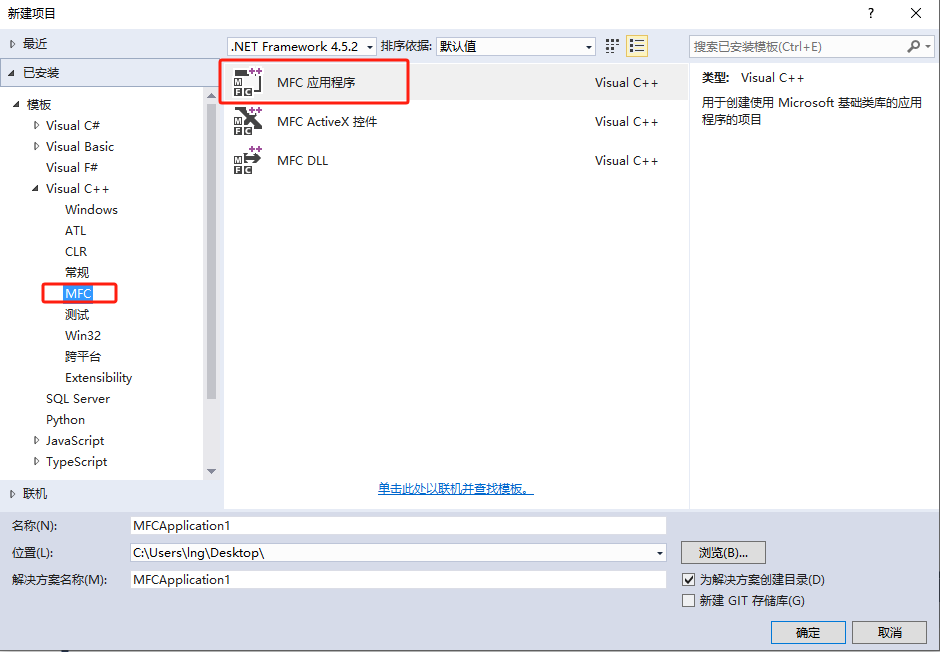The width and height of the screenshot is (940, 652).
Task: Expand the Visual C# tree node
Action: (x=37, y=125)
